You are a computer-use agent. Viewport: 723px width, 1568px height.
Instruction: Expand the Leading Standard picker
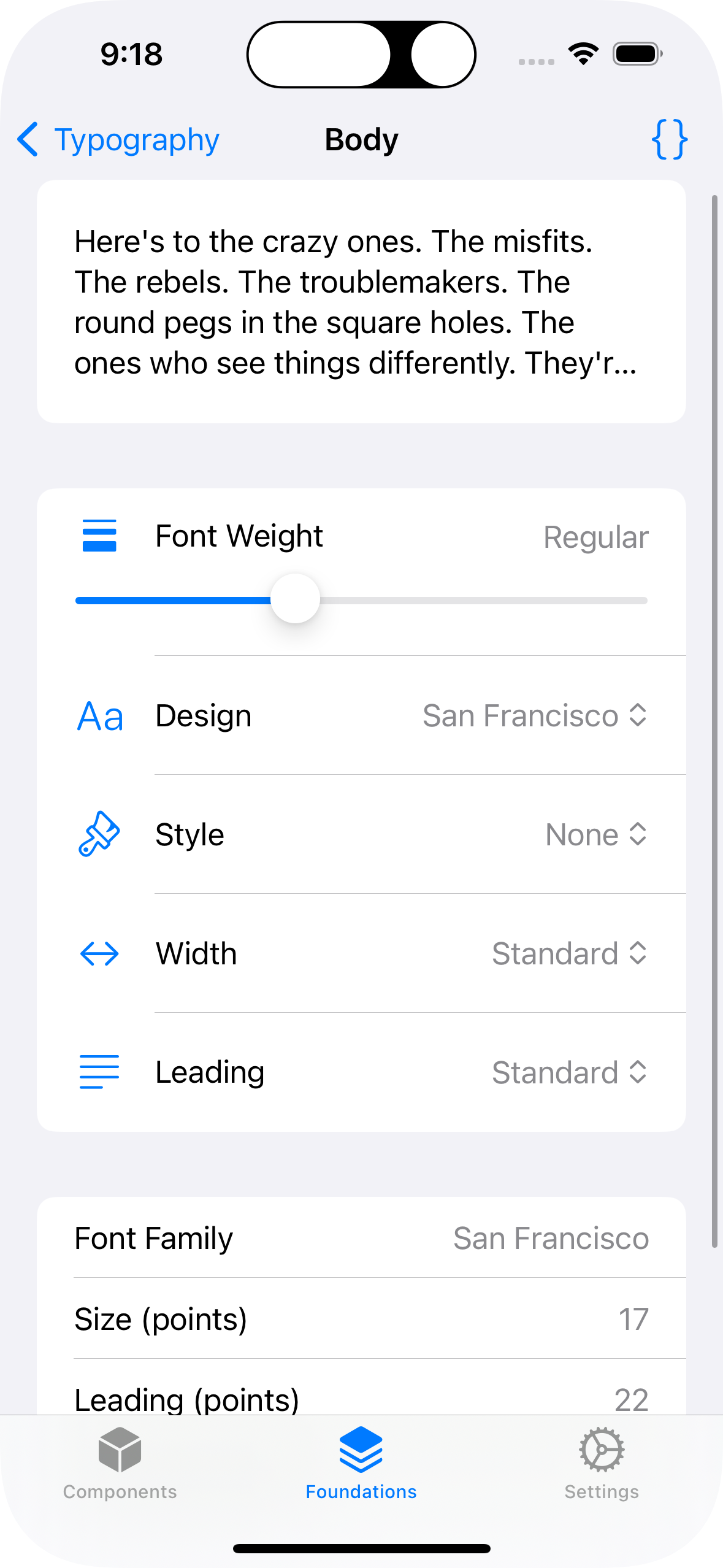click(569, 1073)
